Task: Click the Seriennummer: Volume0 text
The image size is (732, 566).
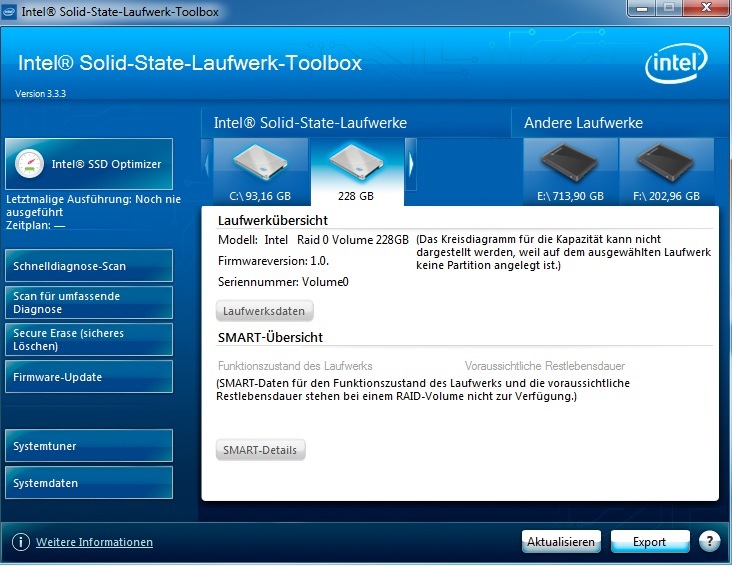Action: [283, 282]
